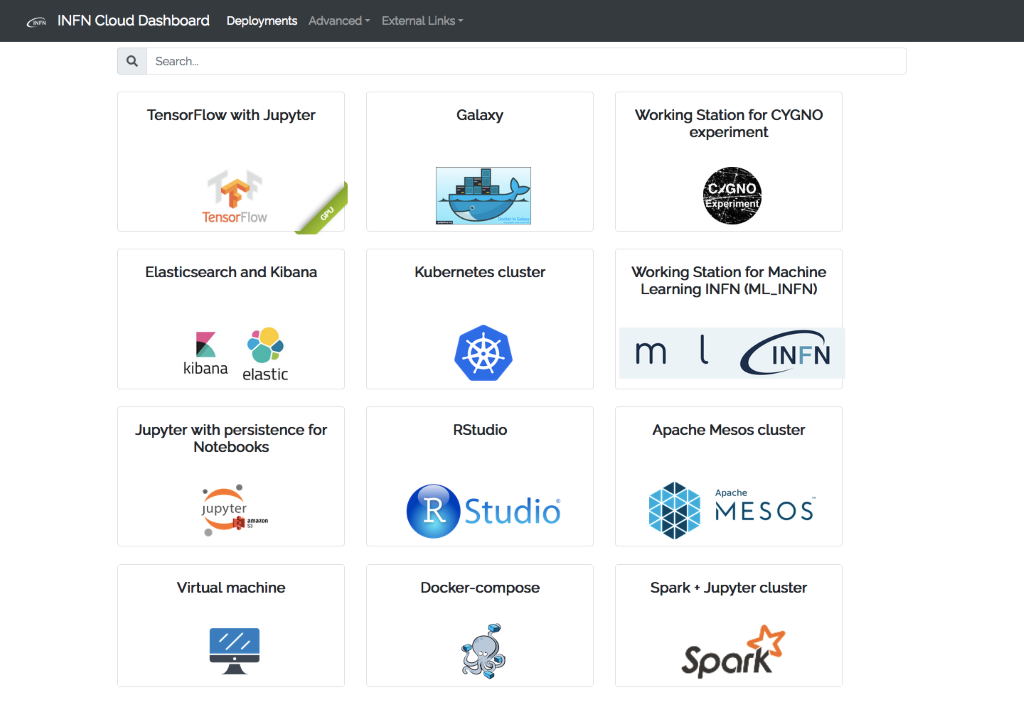1024x705 pixels.
Task: Click the Kubernetes helm wheel logo
Action: click(483, 353)
